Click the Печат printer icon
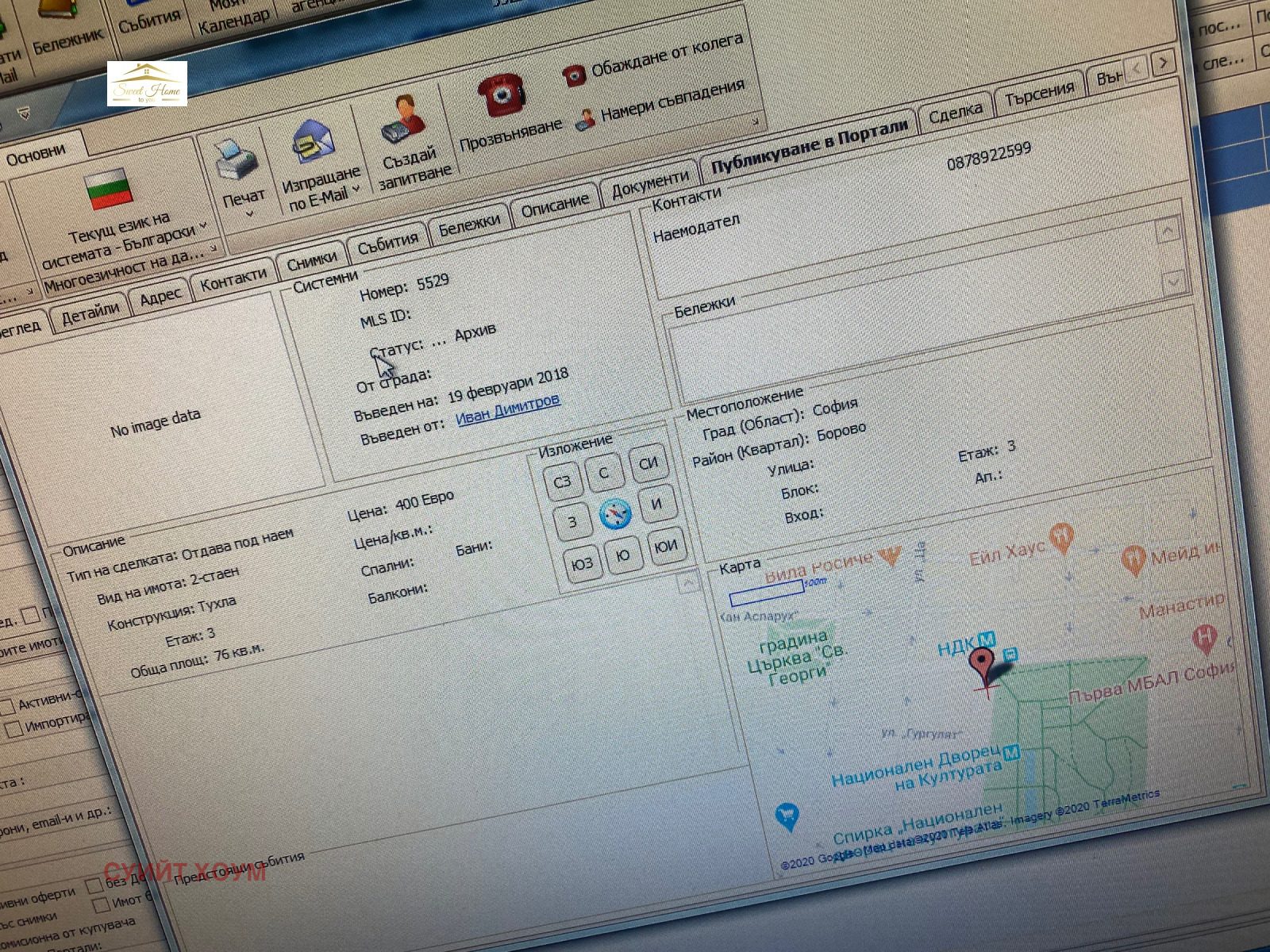The image size is (1270, 952). pyautogui.click(x=237, y=161)
